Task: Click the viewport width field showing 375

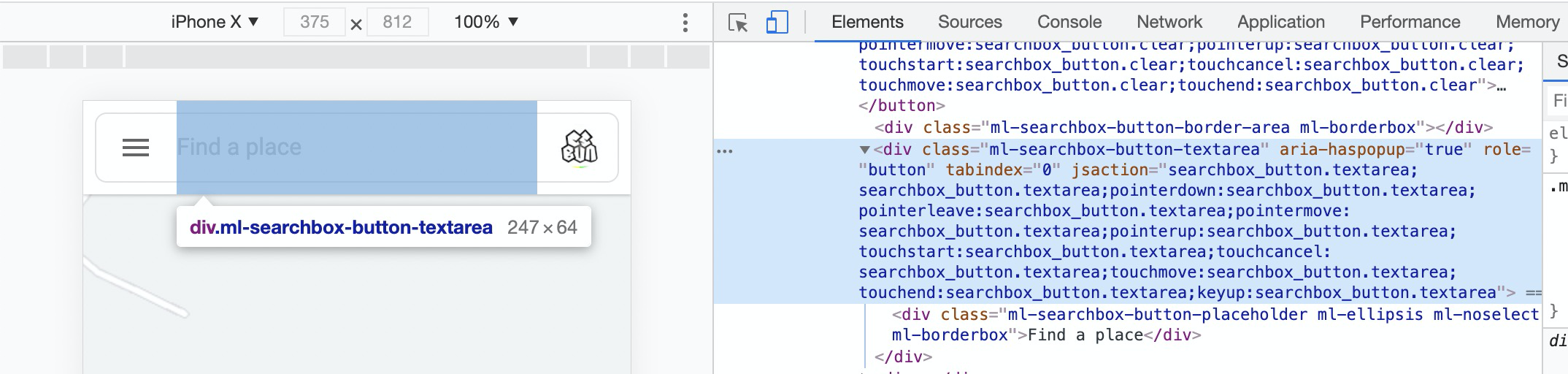Action: [x=315, y=22]
